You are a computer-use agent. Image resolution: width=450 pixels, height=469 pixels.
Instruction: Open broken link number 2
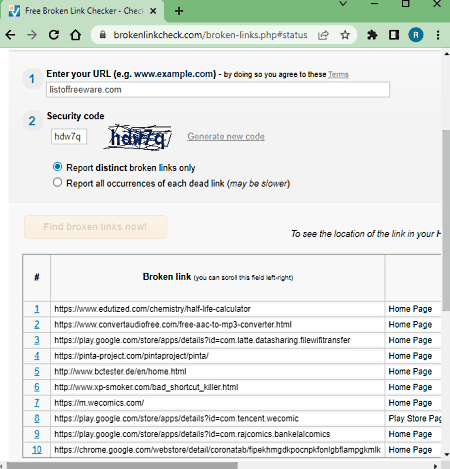(37, 324)
